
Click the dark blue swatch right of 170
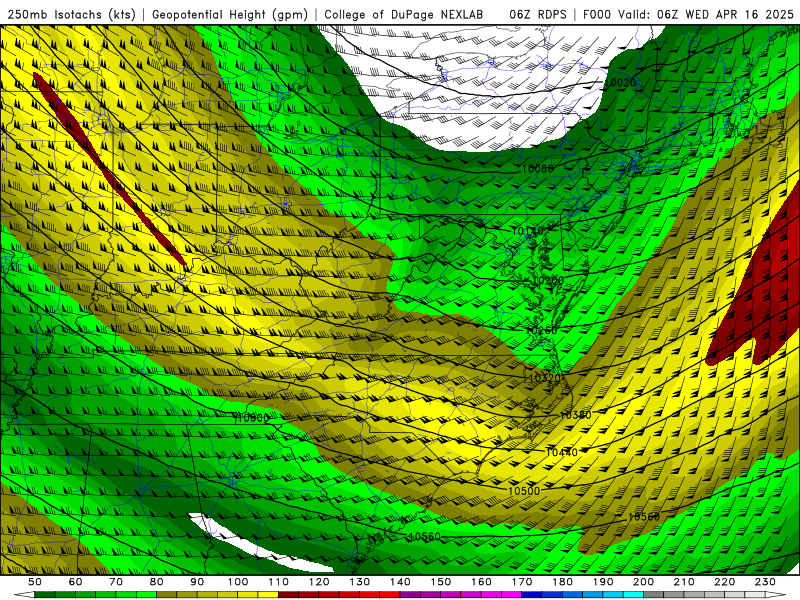point(532,595)
